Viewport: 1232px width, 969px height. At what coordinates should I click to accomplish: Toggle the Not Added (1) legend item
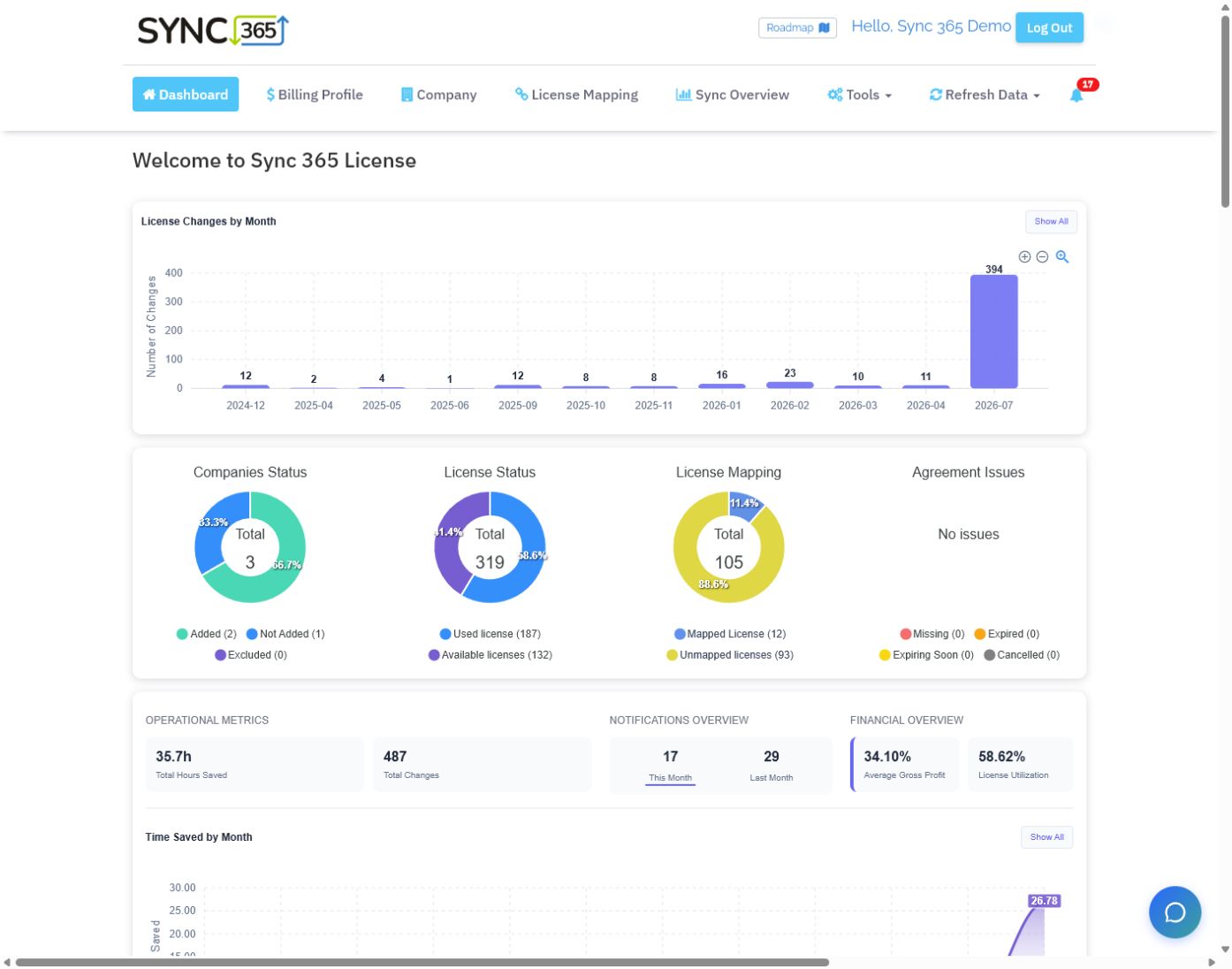coord(285,634)
